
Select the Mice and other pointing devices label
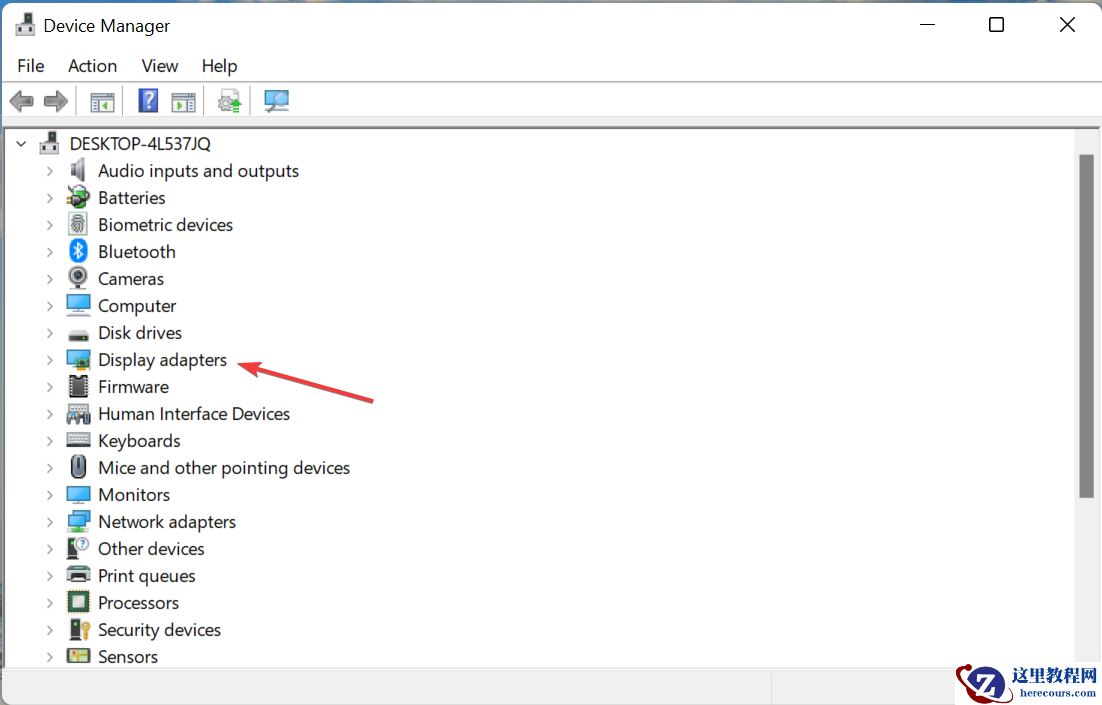coord(224,467)
